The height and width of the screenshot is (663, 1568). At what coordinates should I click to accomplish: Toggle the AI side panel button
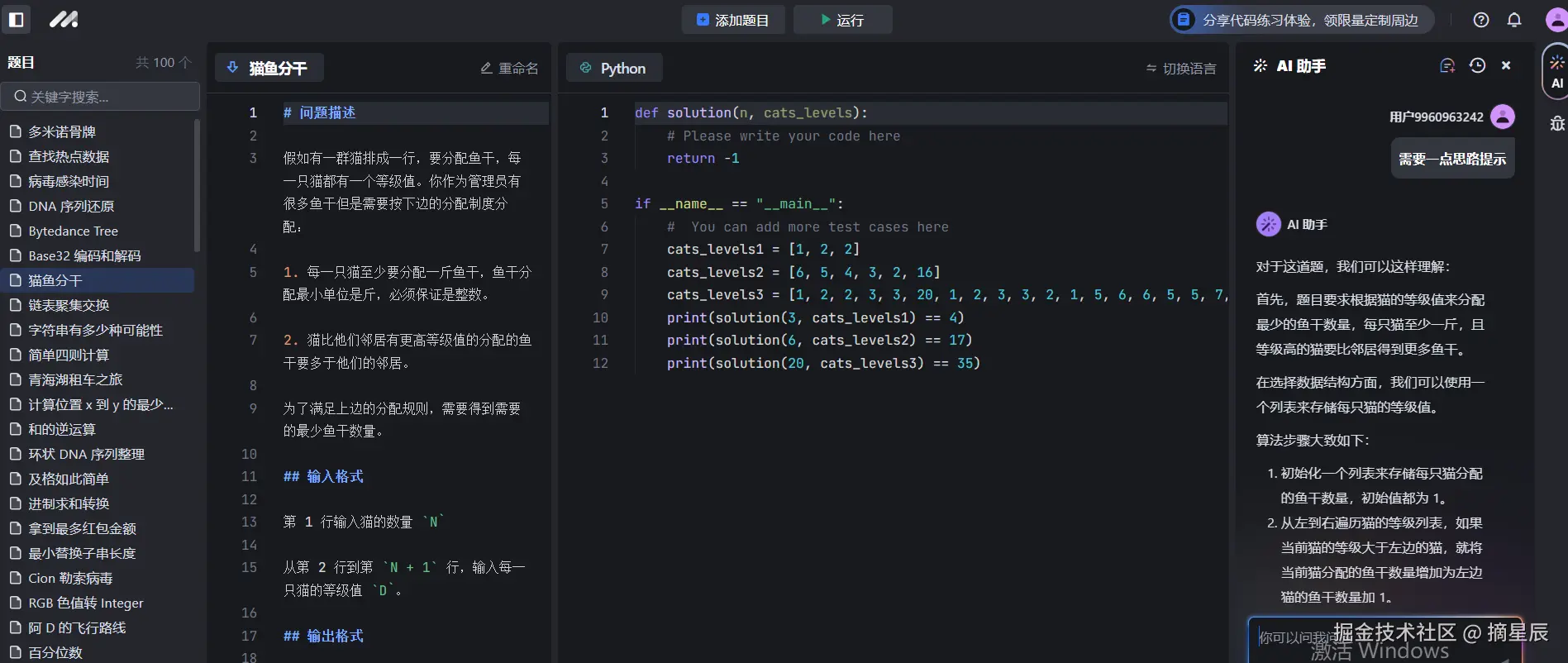(x=1556, y=71)
